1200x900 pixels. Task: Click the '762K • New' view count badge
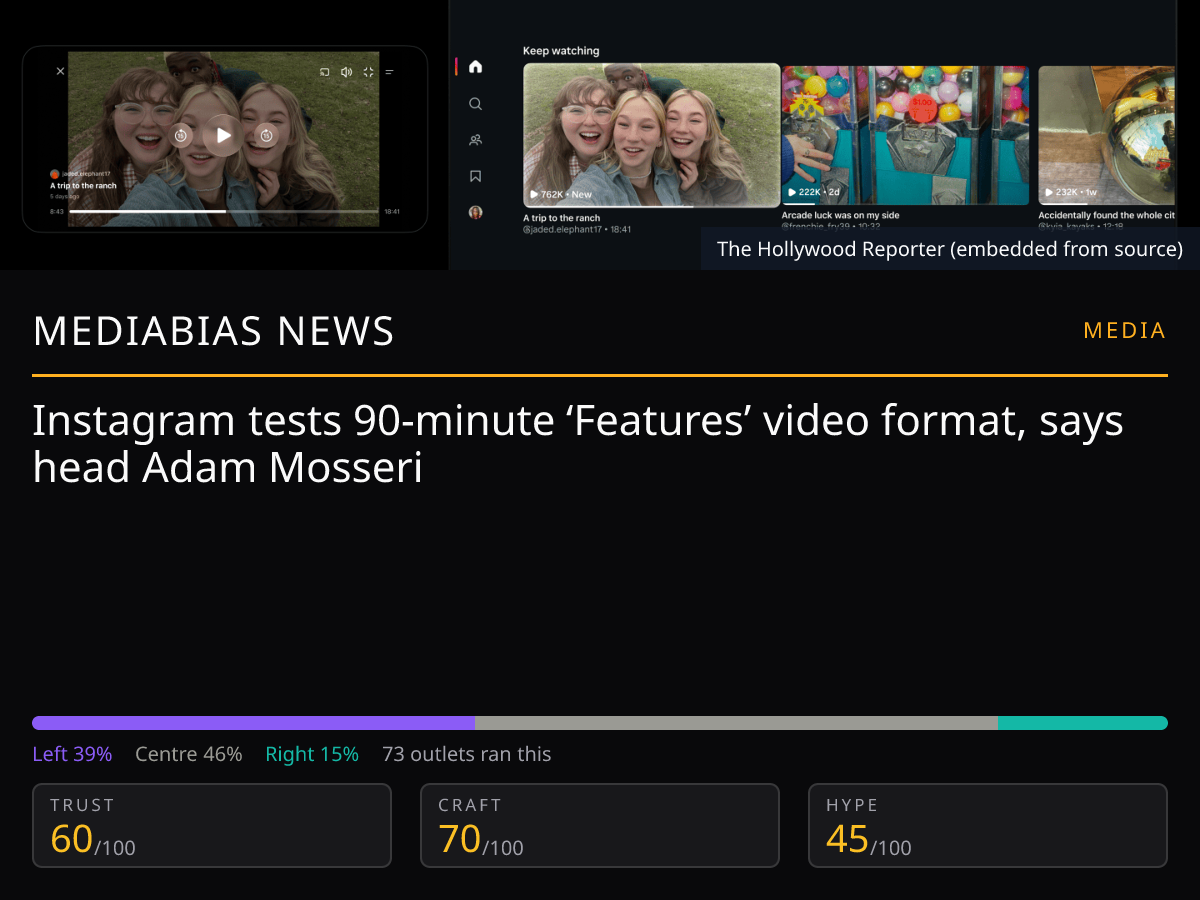[x=560, y=194]
